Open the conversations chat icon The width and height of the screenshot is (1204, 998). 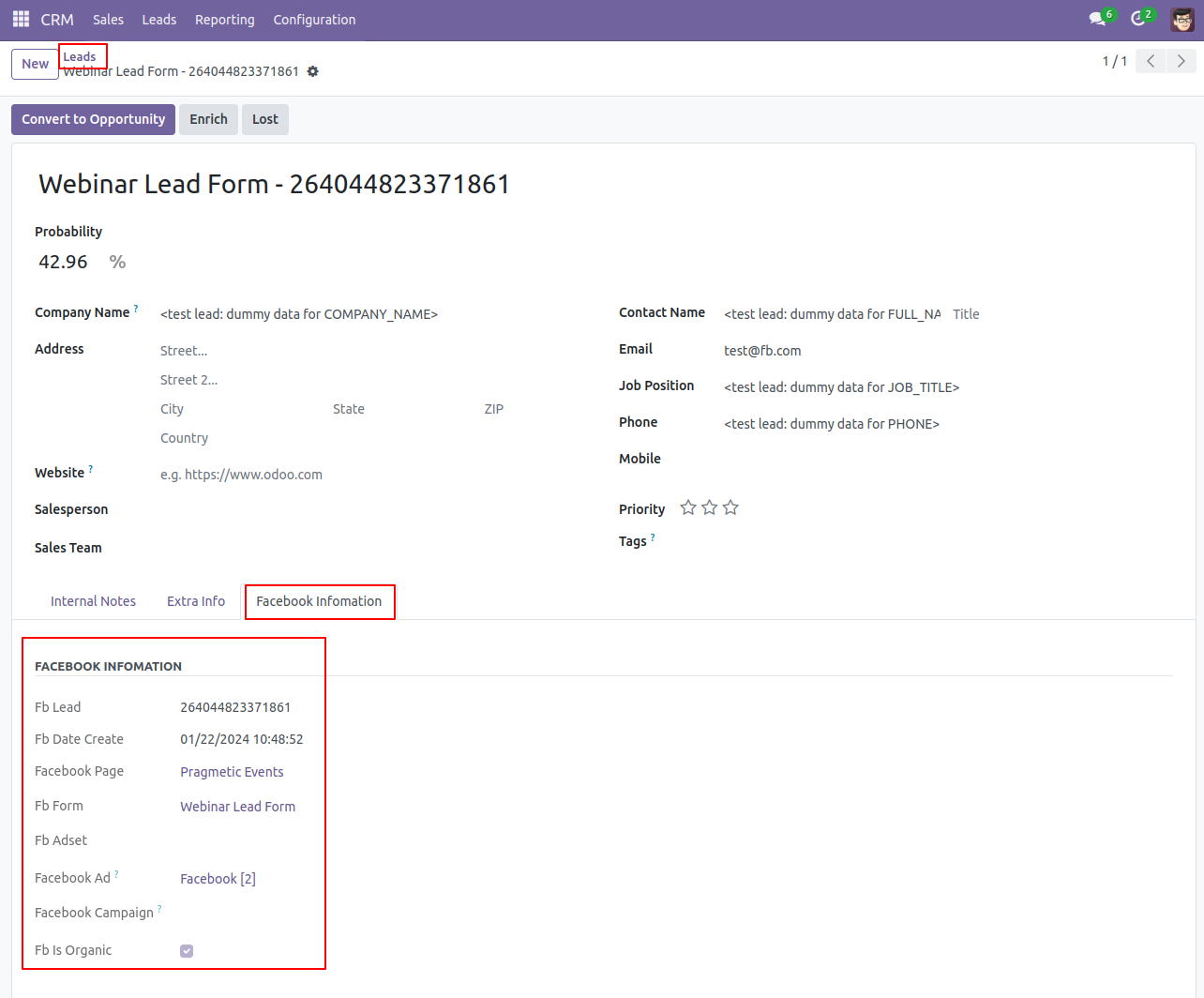[1097, 19]
